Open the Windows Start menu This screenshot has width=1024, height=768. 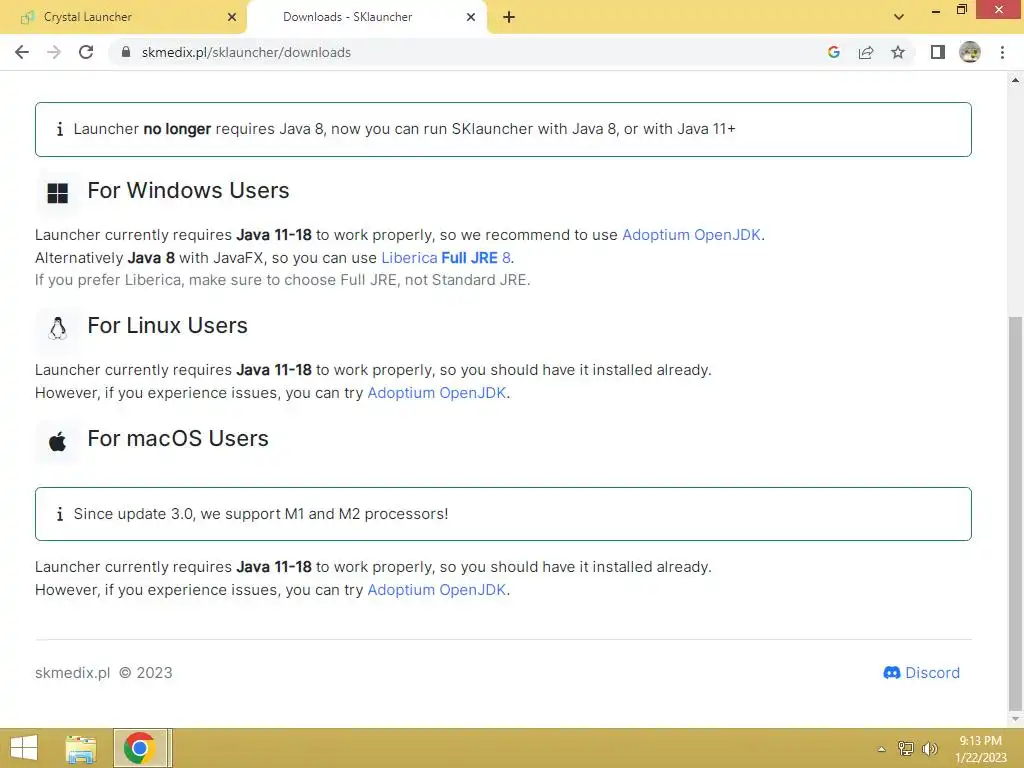pyautogui.click(x=24, y=748)
